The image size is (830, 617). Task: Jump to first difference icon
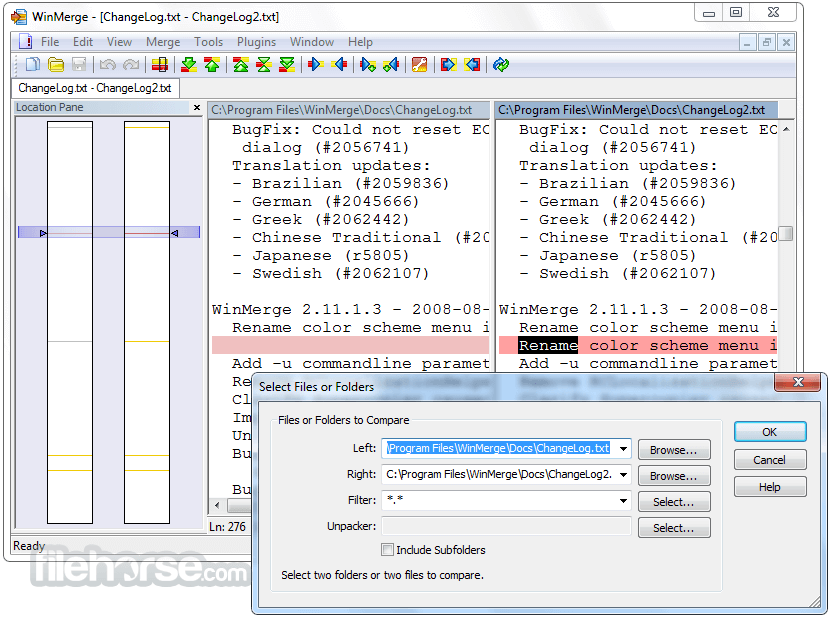pyautogui.click(x=241, y=65)
